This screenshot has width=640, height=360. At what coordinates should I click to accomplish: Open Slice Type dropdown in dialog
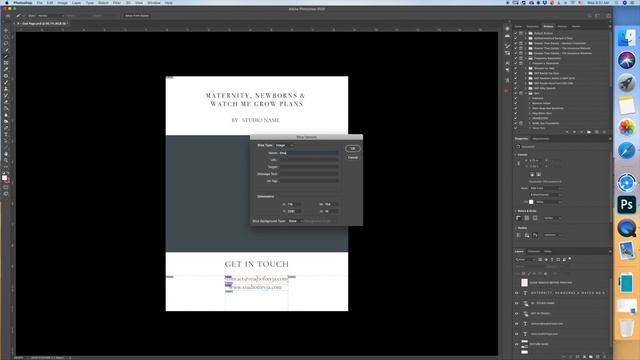284,145
